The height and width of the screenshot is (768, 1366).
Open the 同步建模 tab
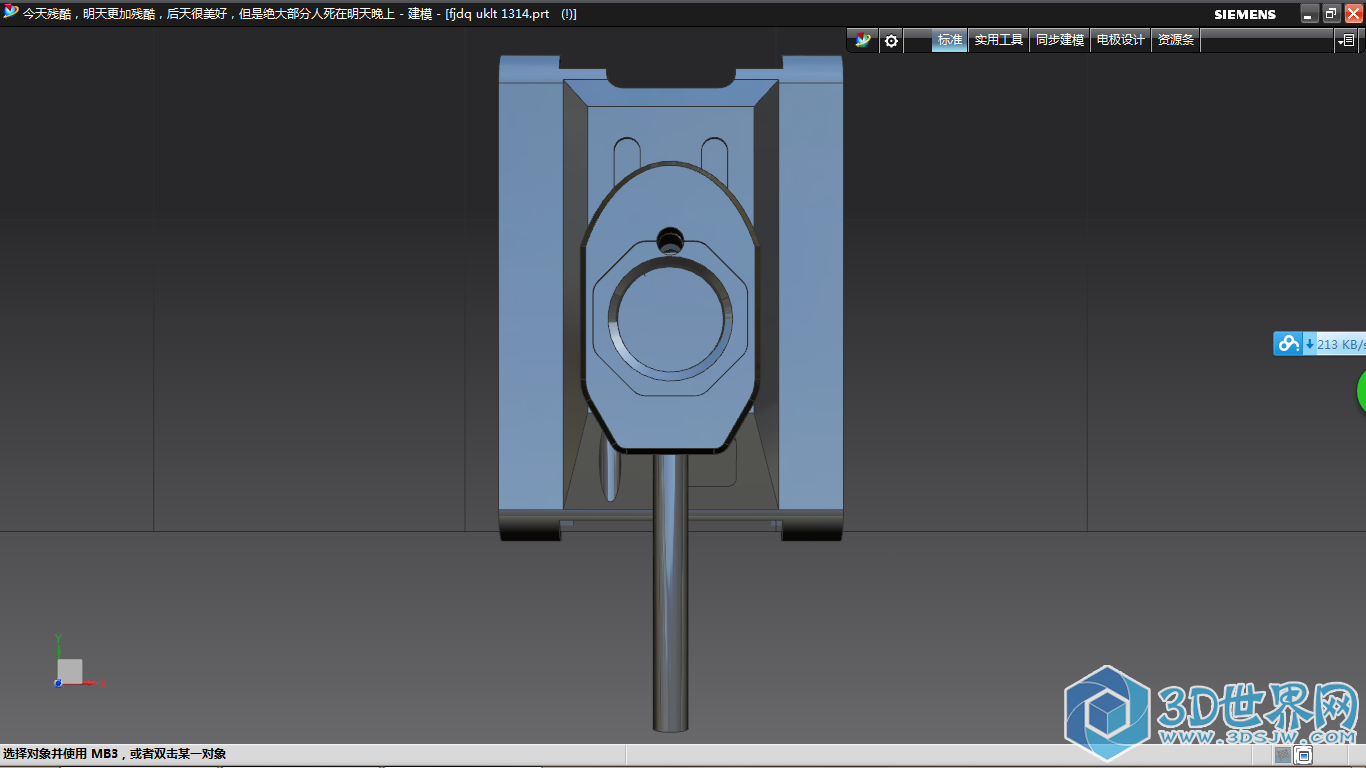1060,40
